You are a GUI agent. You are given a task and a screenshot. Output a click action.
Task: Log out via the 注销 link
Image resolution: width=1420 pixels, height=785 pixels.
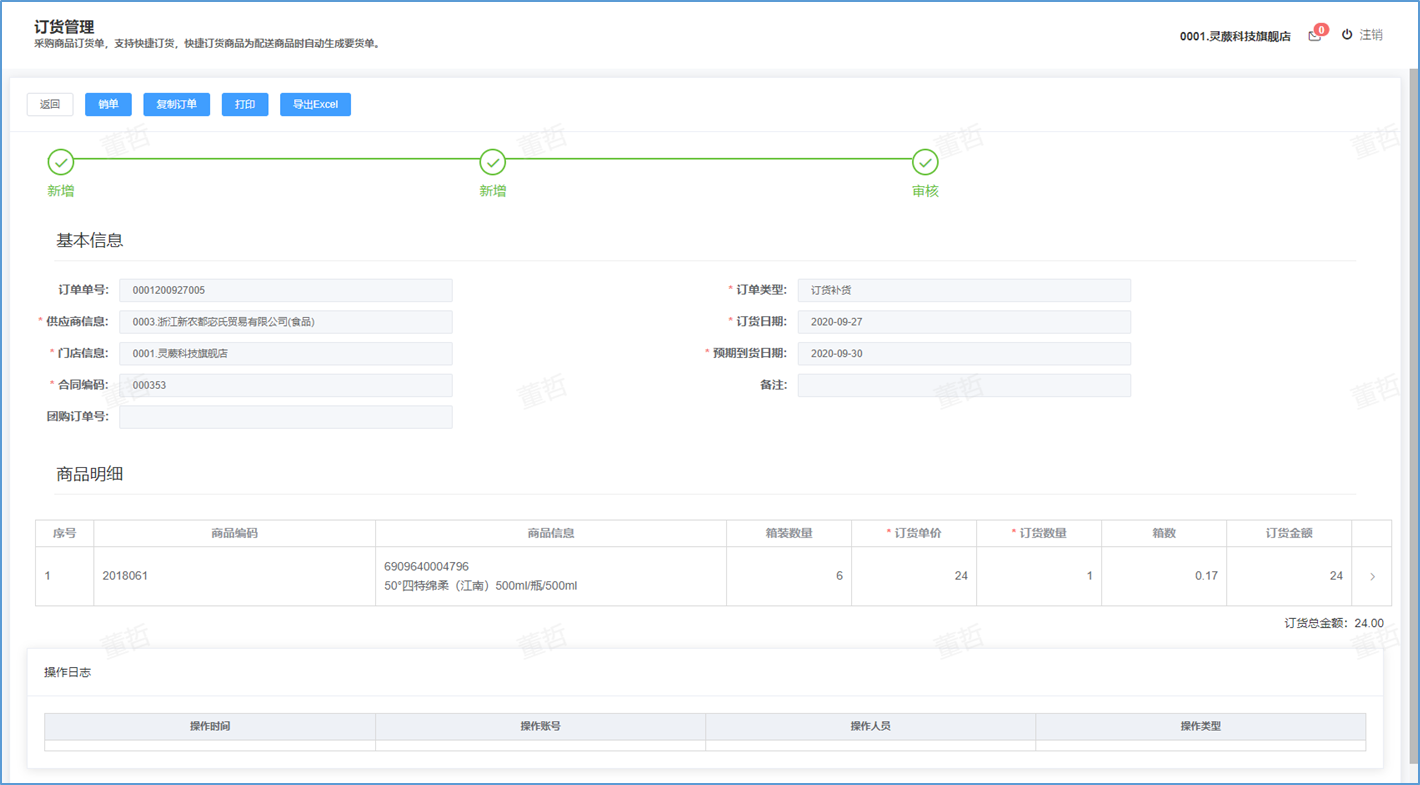[x=1371, y=35]
